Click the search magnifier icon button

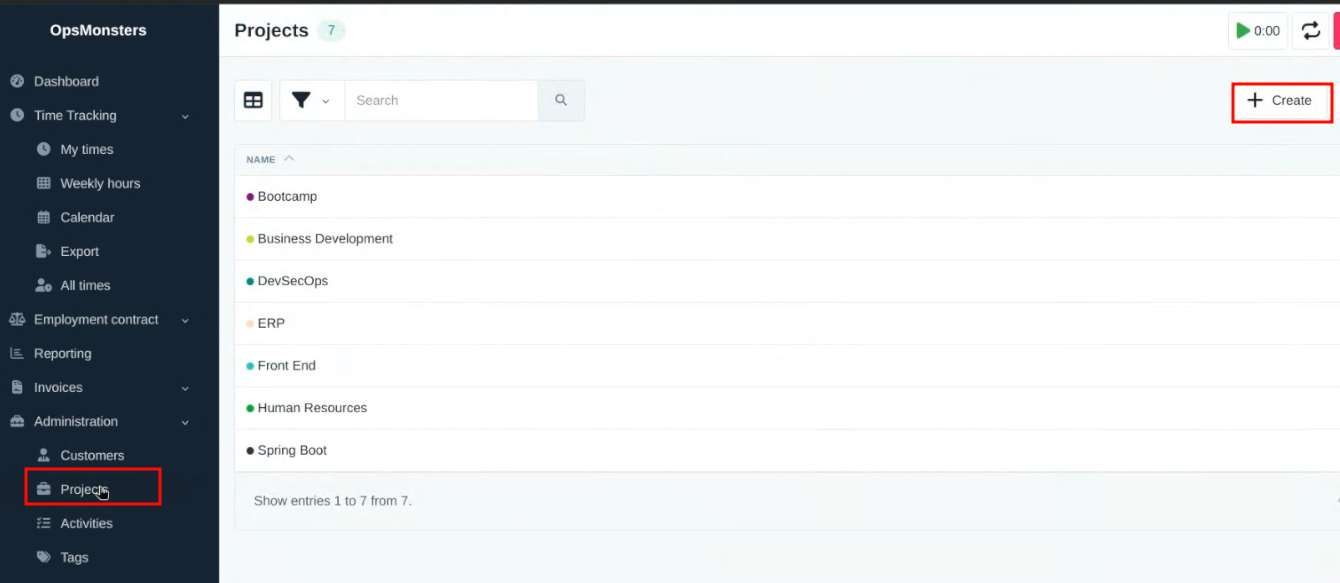click(x=561, y=100)
